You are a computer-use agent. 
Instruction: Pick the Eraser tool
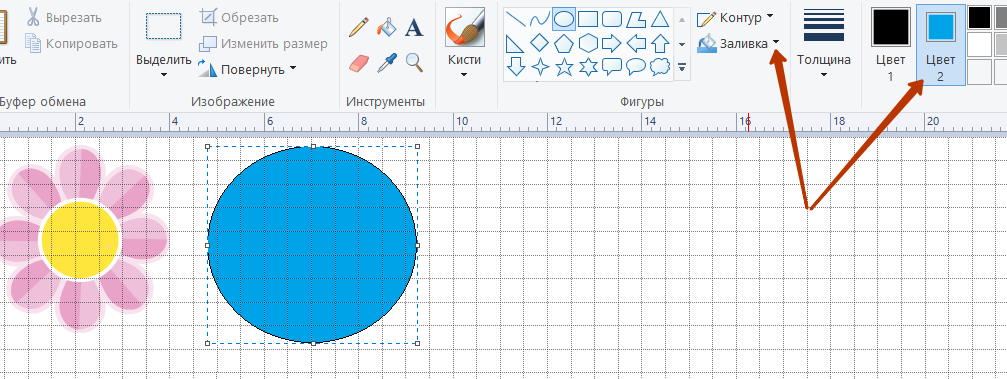tap(358, 63)
